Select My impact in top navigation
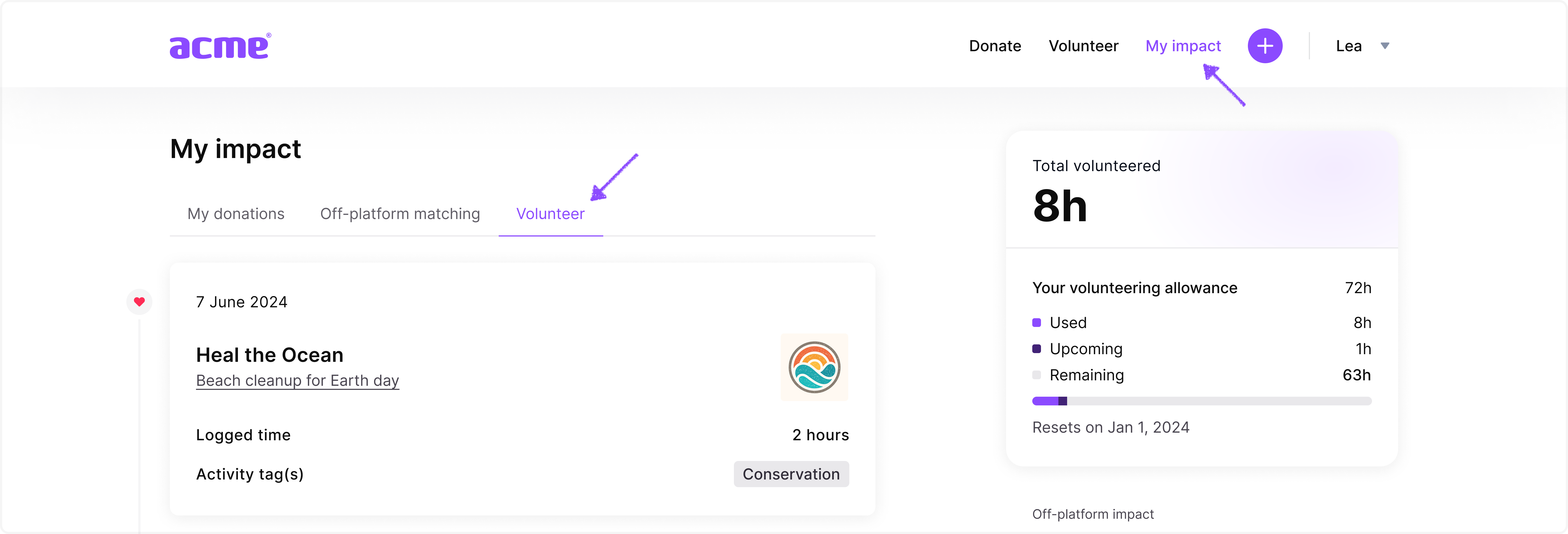 point(1183,46)
